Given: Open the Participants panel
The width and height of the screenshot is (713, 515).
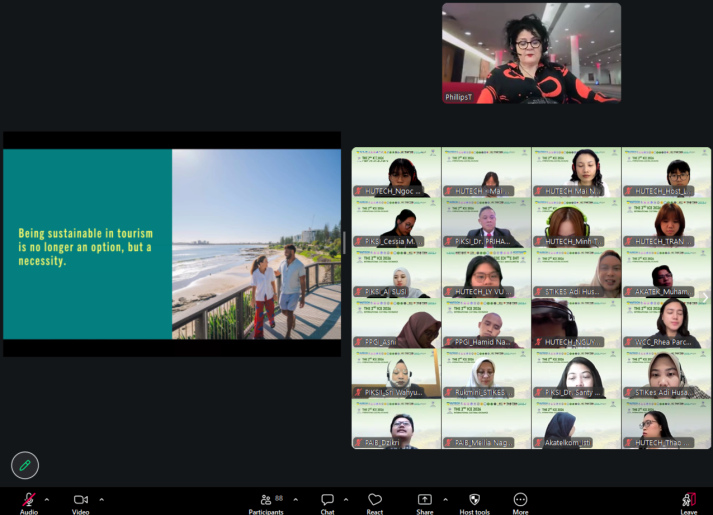Looking at the screenshot, I should pyautogui.click(x=265, y=500).
